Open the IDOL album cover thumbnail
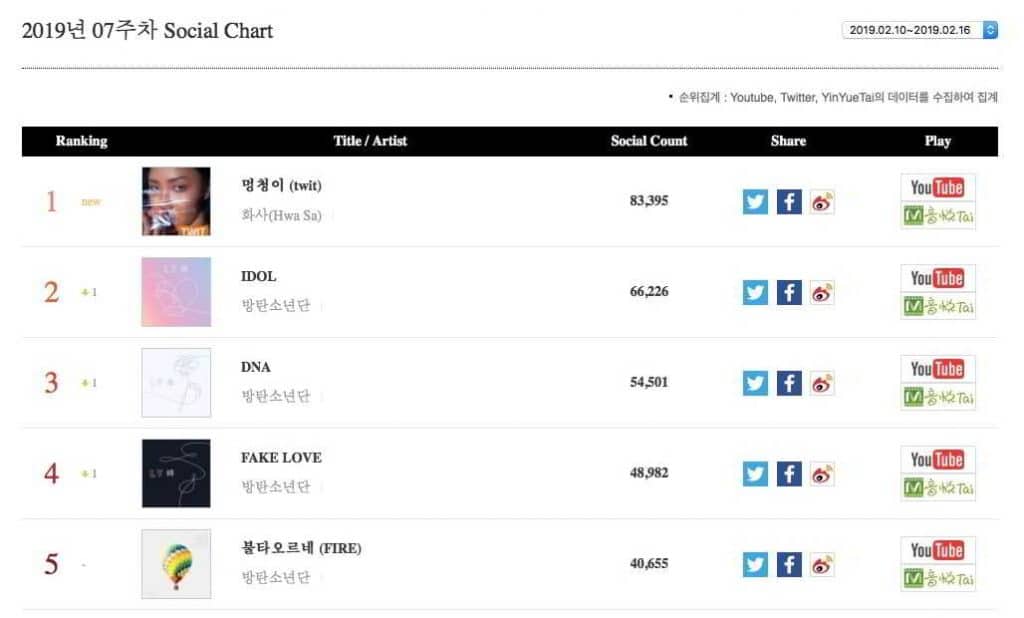 [176, 292]
